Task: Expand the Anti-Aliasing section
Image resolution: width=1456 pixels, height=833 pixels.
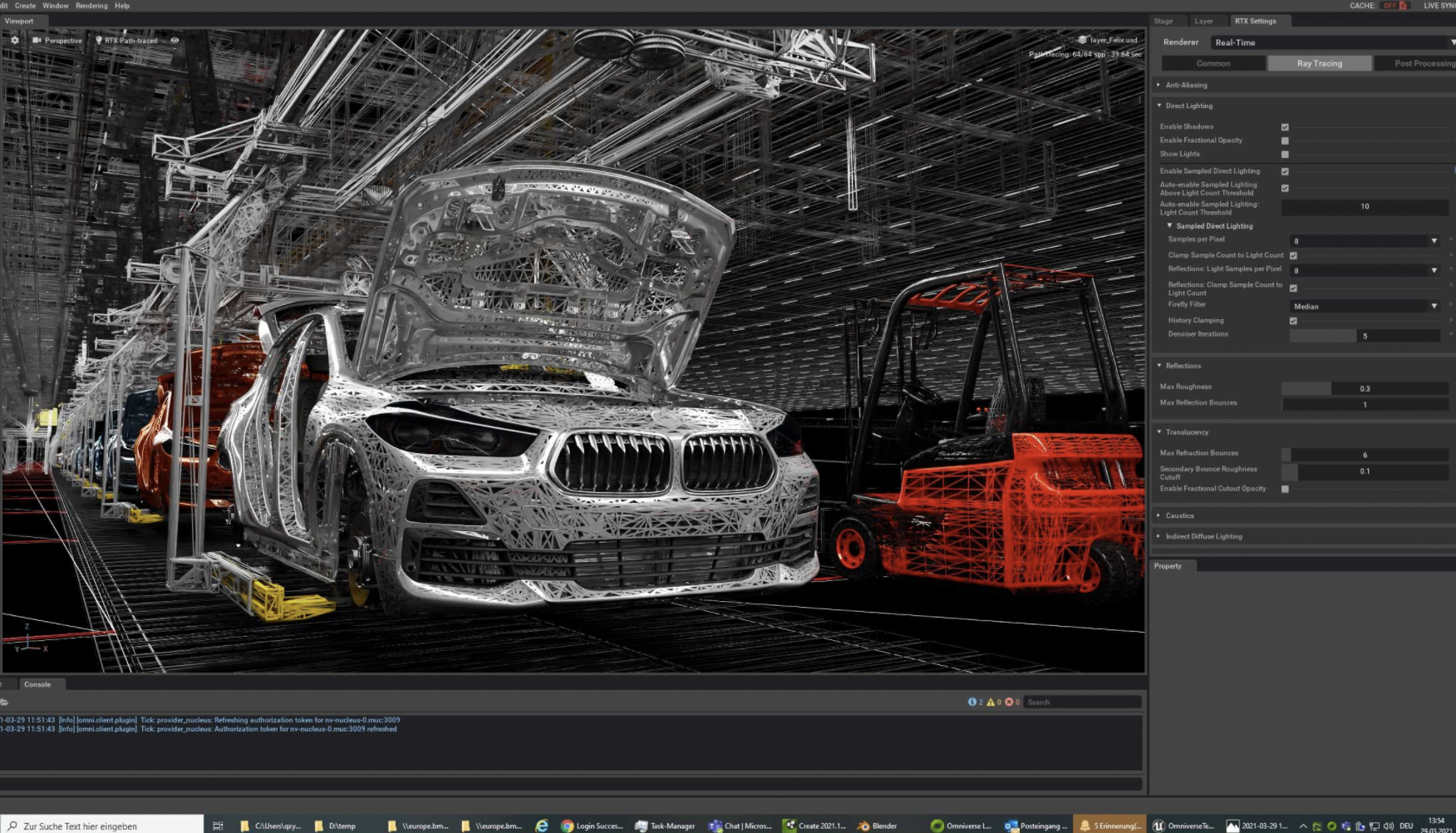Action: click(1158, 85)
